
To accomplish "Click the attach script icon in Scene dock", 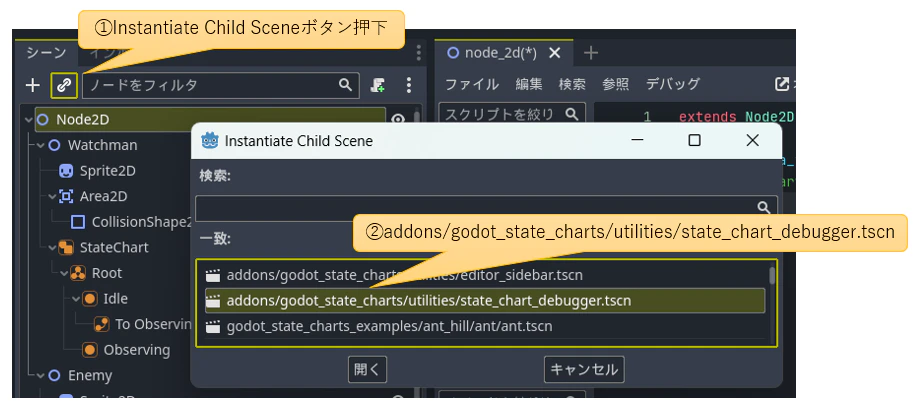I will coord(378,85).
